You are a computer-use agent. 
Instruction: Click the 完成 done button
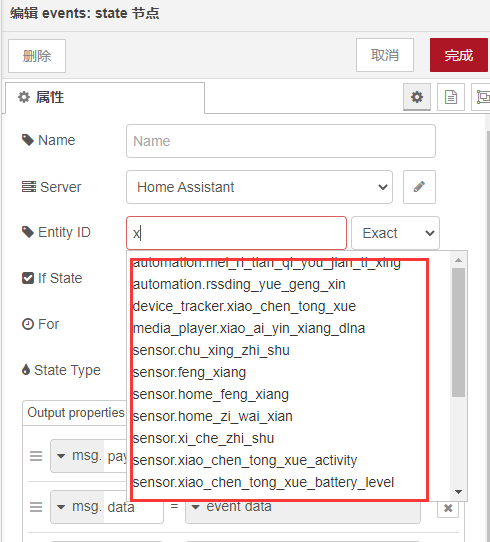459,55
